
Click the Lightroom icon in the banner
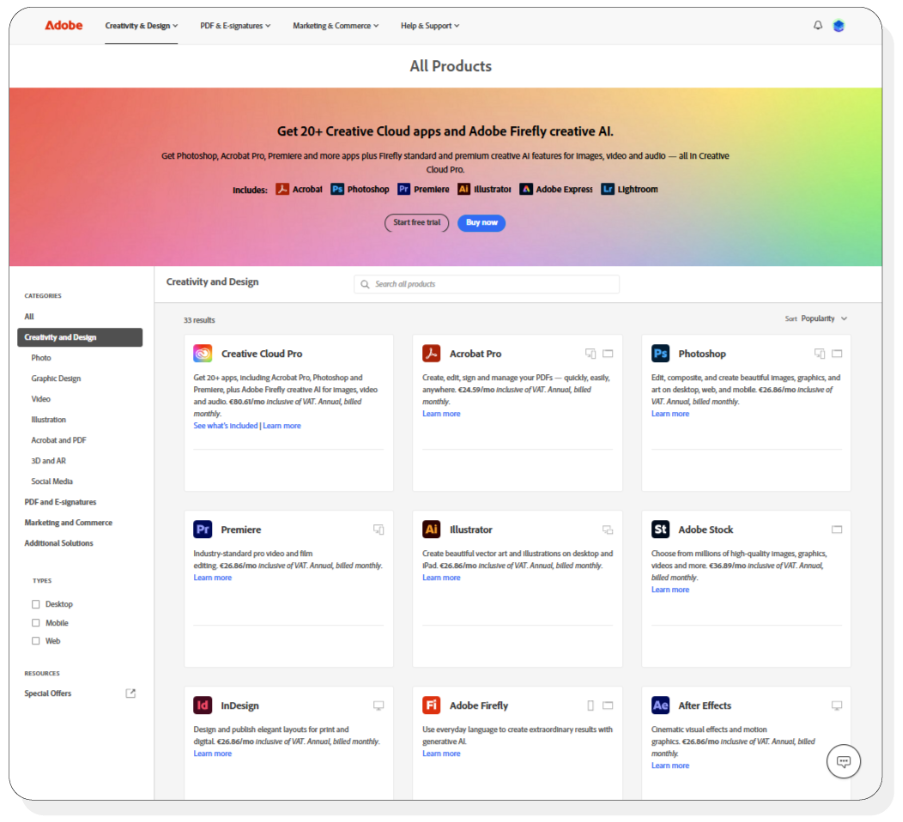tap(607, 188)
